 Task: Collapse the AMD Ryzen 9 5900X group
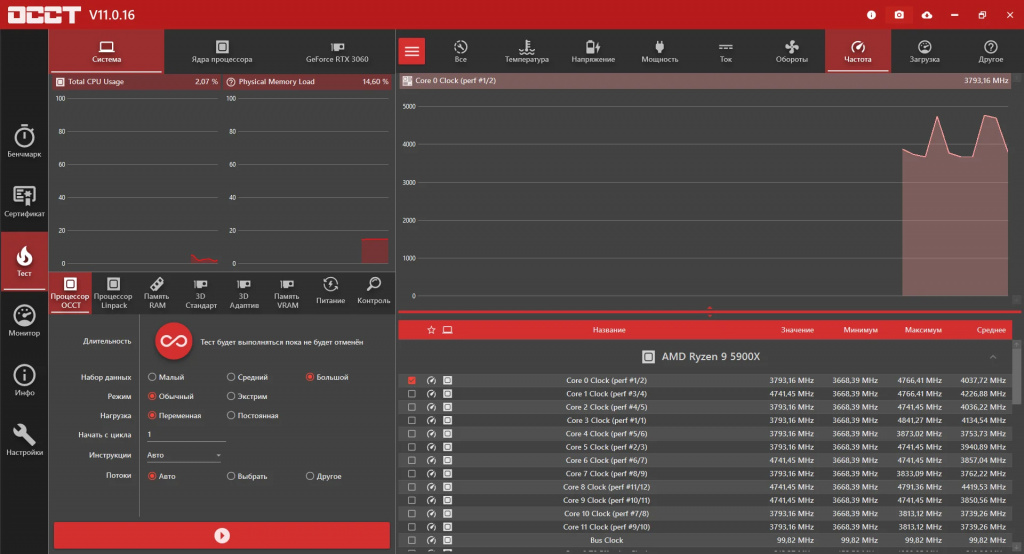(993, 357)
